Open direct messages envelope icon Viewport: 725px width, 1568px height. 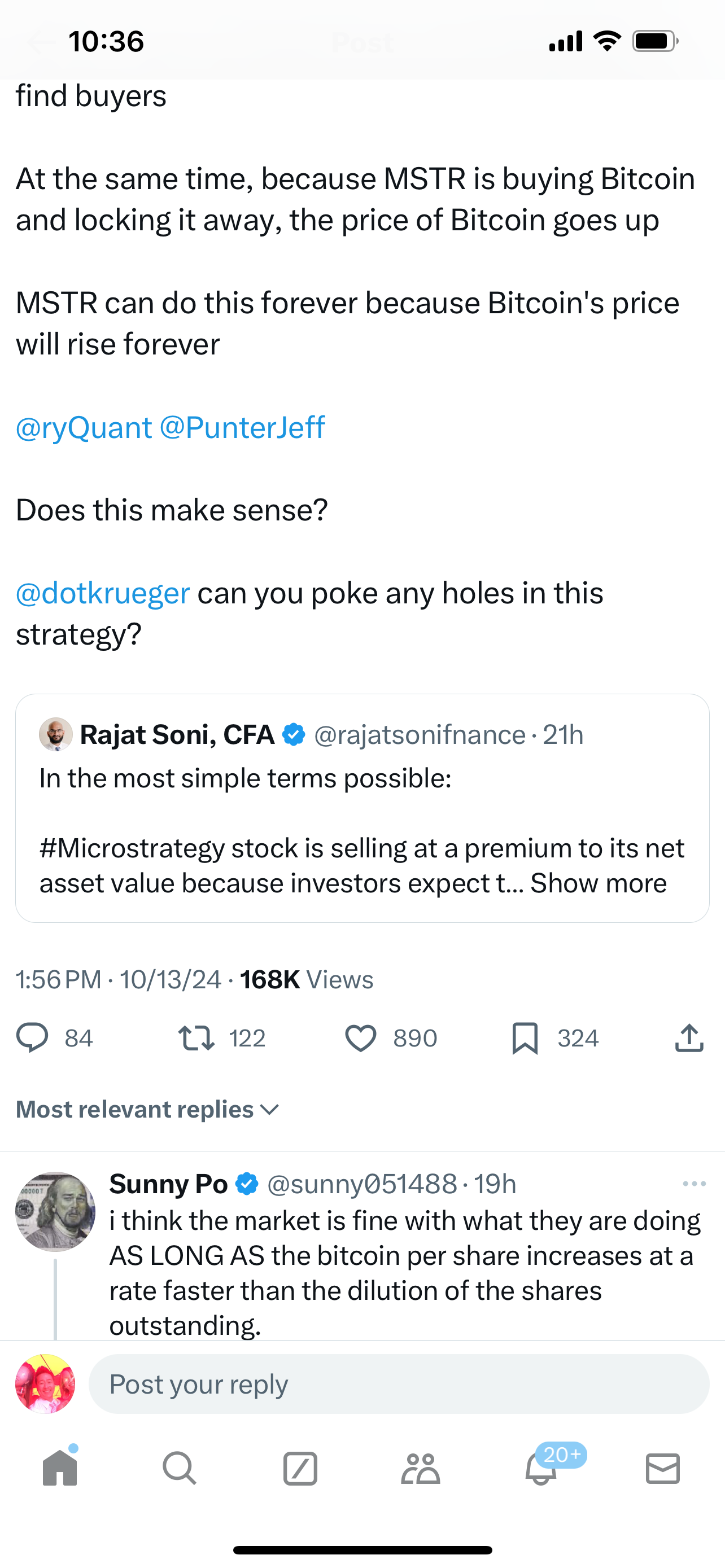662,1468
